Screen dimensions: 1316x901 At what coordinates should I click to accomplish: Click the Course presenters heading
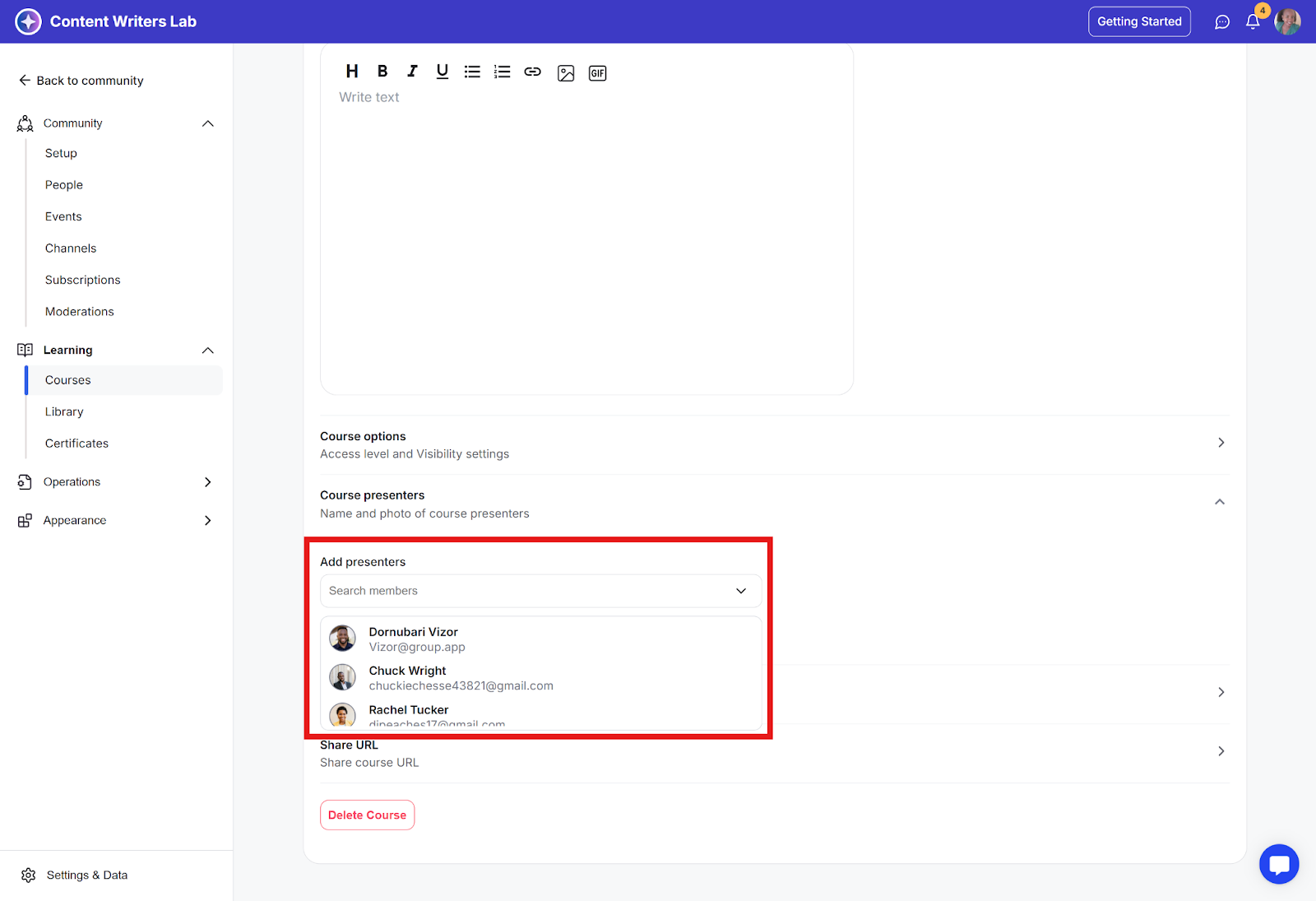(x=373, y=495)
